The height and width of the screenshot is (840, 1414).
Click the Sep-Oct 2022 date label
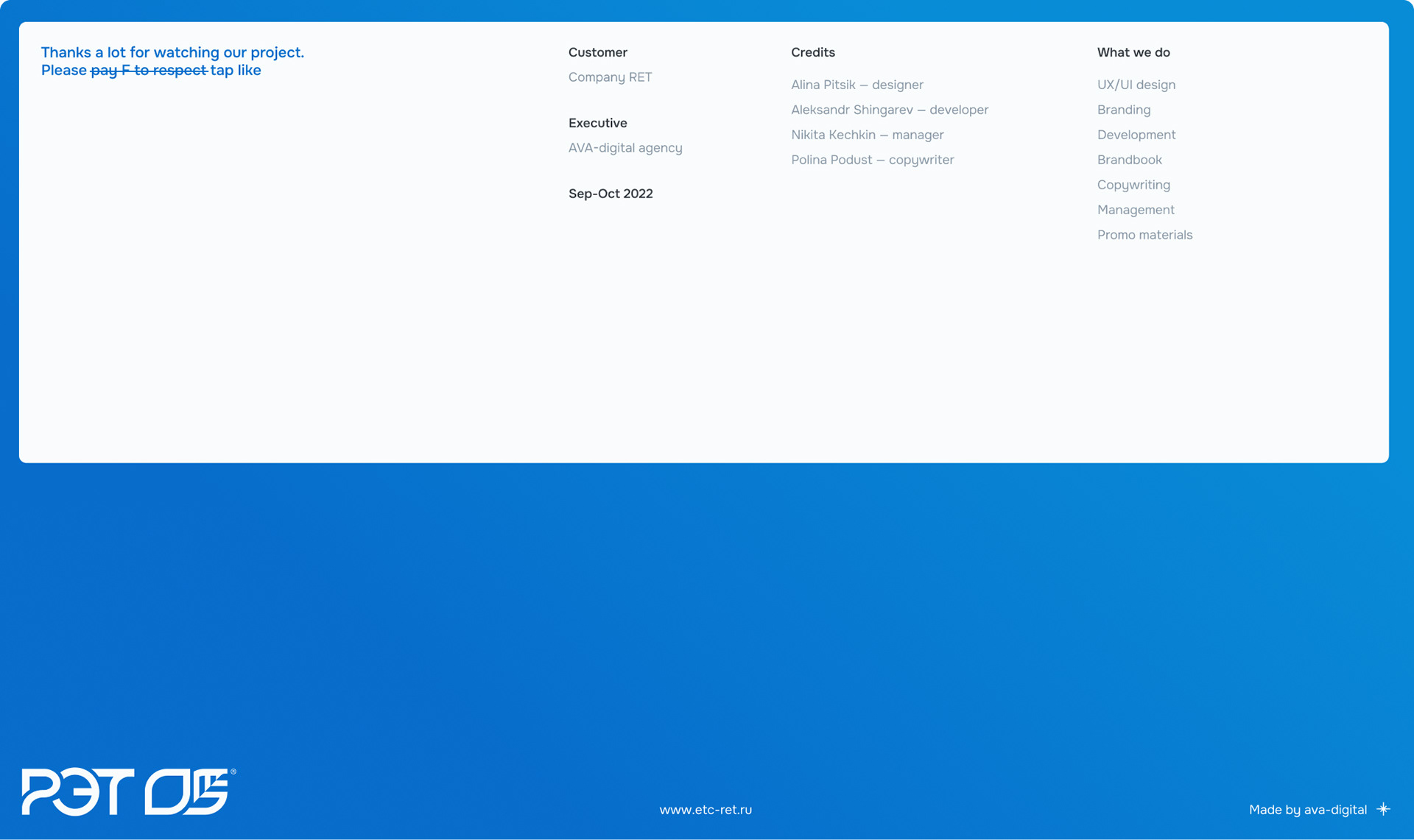pyautogui.click(x=610, y=194)
